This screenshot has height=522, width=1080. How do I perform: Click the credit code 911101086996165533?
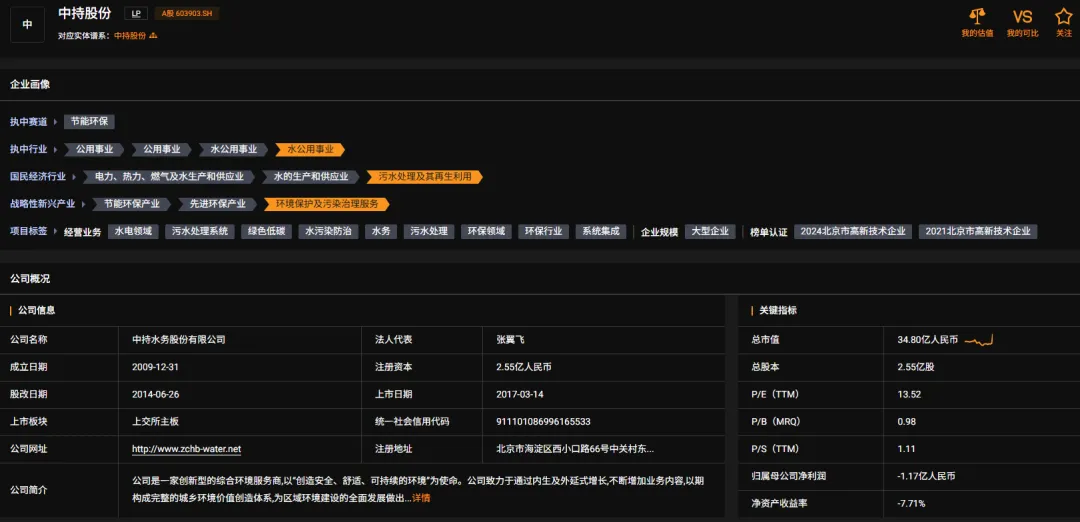(543, 421)
